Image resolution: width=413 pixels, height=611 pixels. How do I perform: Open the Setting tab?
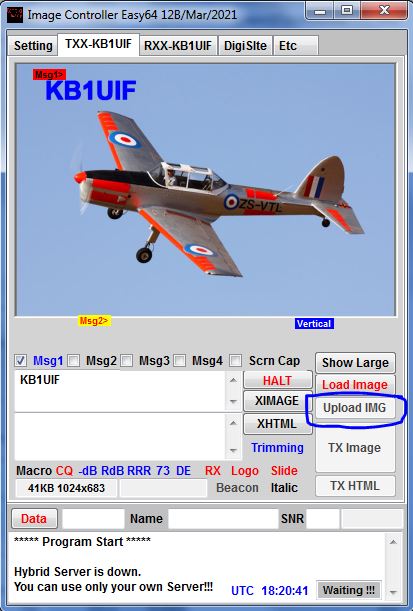(33, 46)
